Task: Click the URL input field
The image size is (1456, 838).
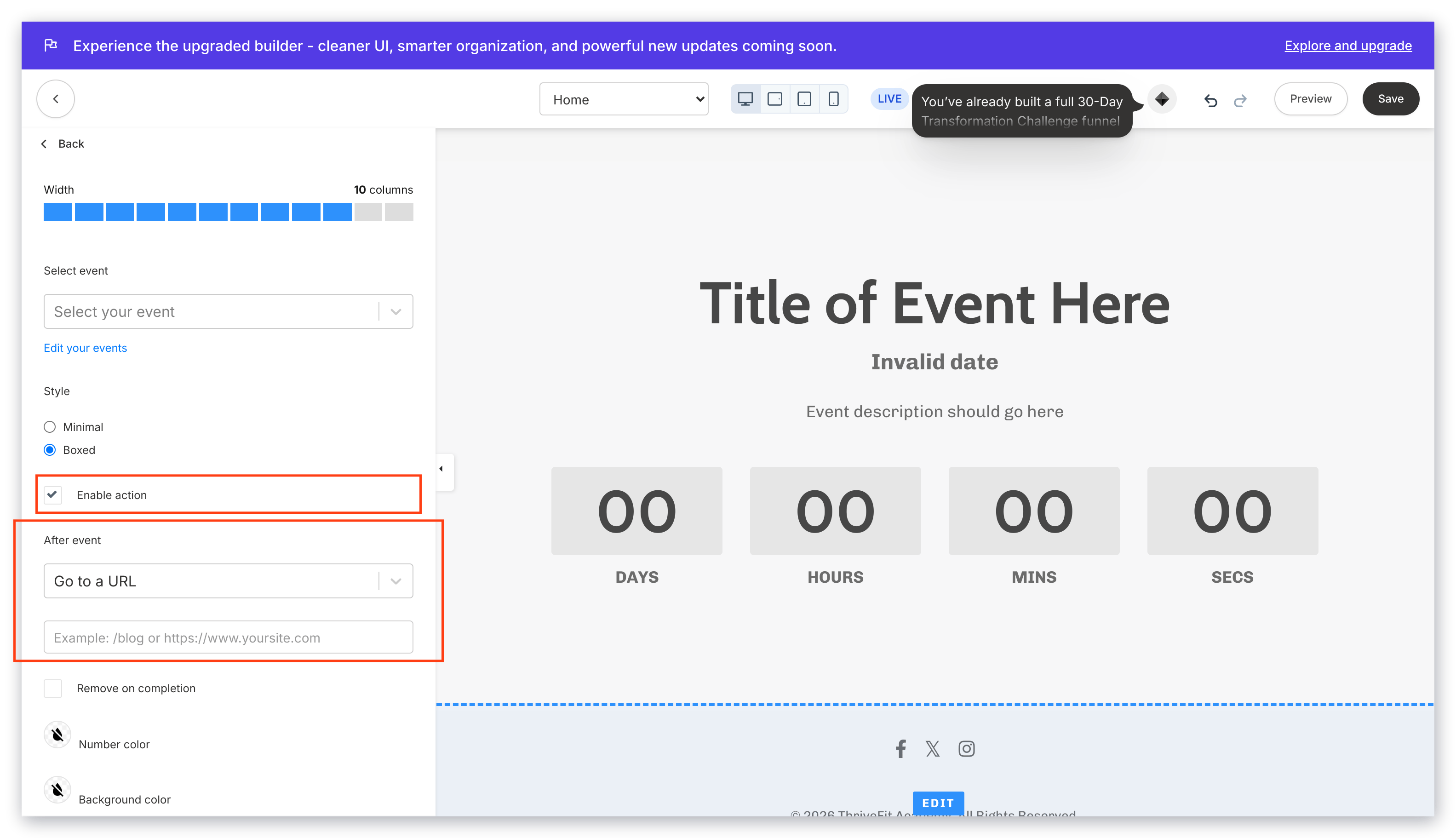Action: point(229,637)
